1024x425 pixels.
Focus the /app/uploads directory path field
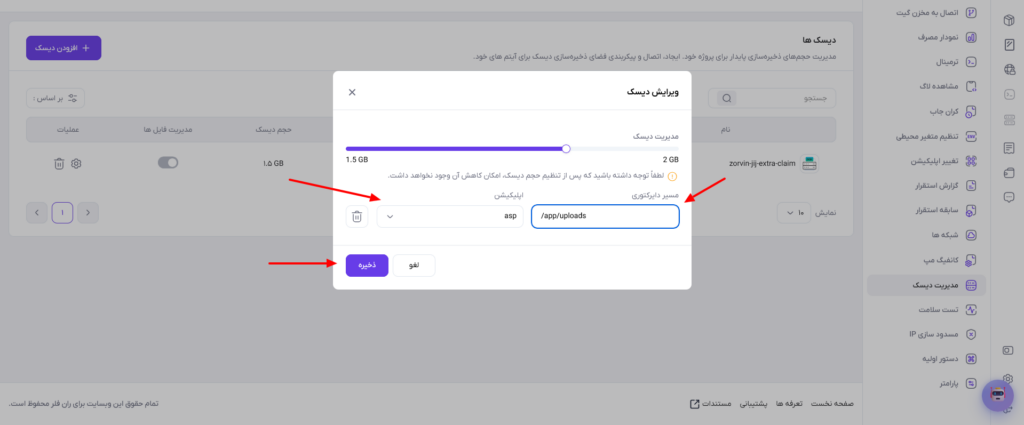[x=605, y=217]
